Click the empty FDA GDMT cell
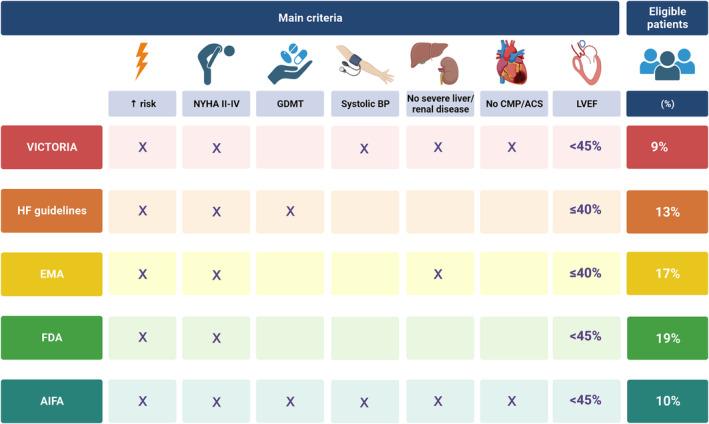This screenshot has width=709, height=424. [x=290, y=337]
